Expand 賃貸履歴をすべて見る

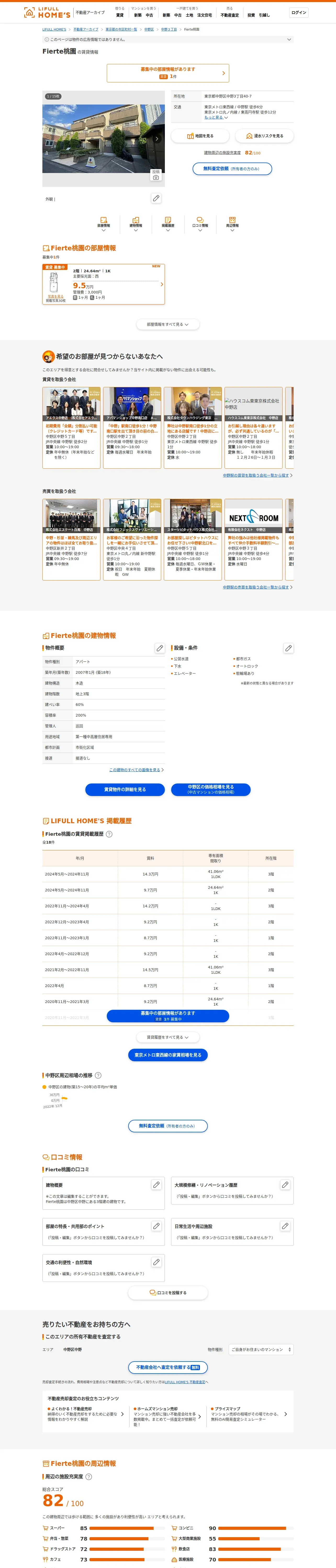click(x=168, y=1037)
